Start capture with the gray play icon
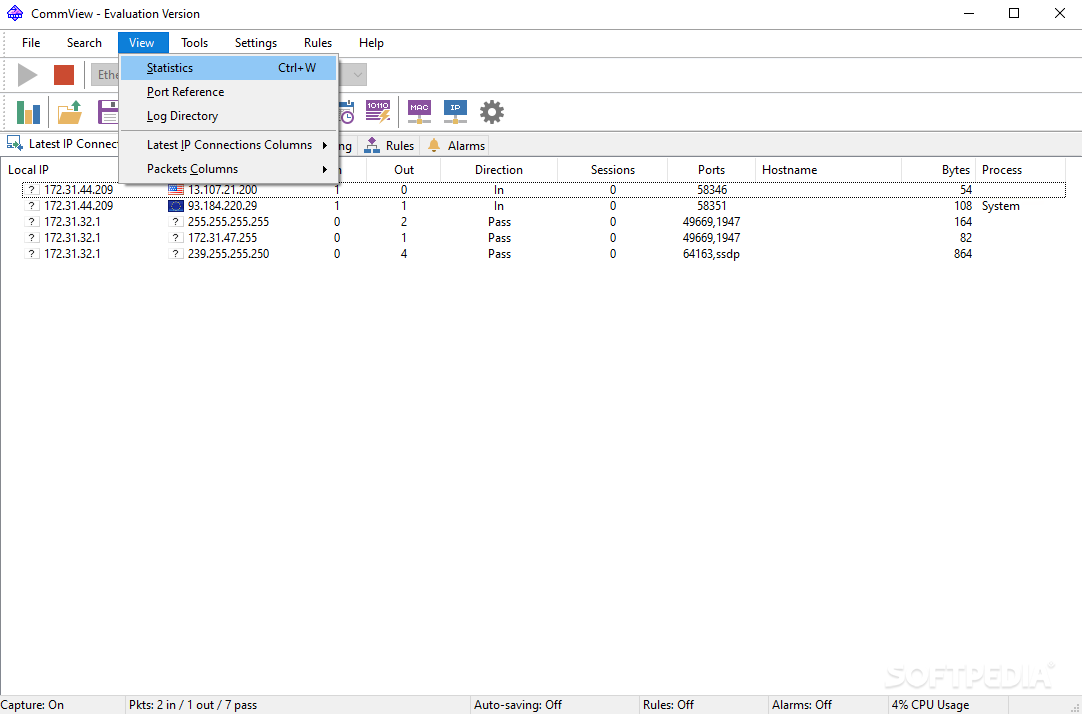 point(28,75)
